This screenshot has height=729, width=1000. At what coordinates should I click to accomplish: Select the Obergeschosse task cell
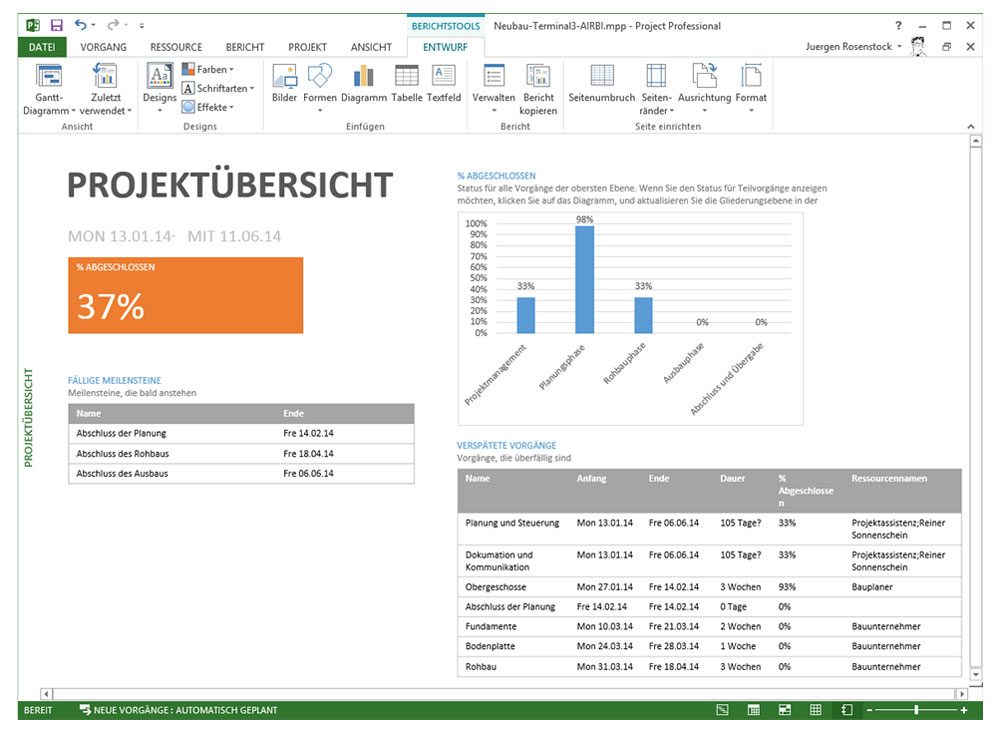tap(496, 587)
